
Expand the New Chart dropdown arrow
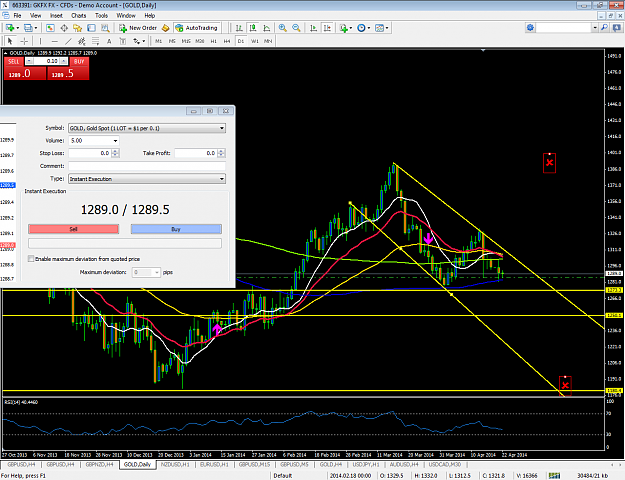tap(17, 28)
